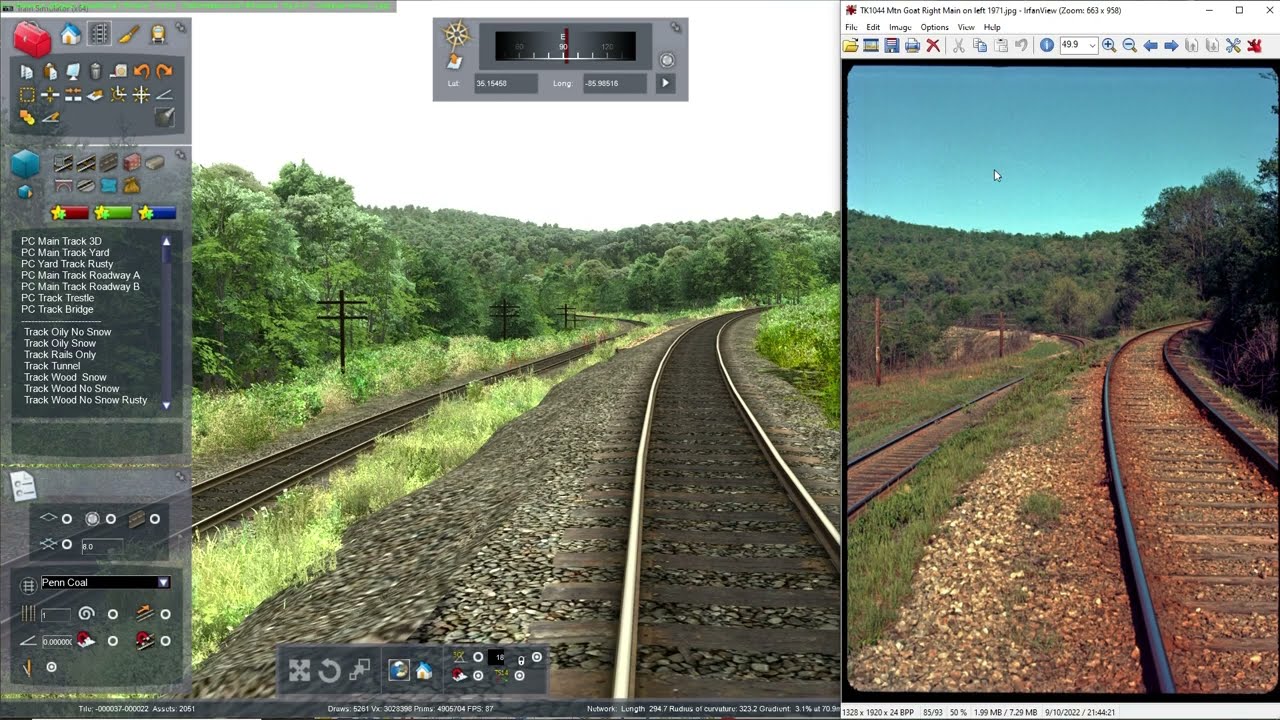Open the IrfanView View menu
The height and width of the screenshot is (720, 1280).
[x=966, y=27]
